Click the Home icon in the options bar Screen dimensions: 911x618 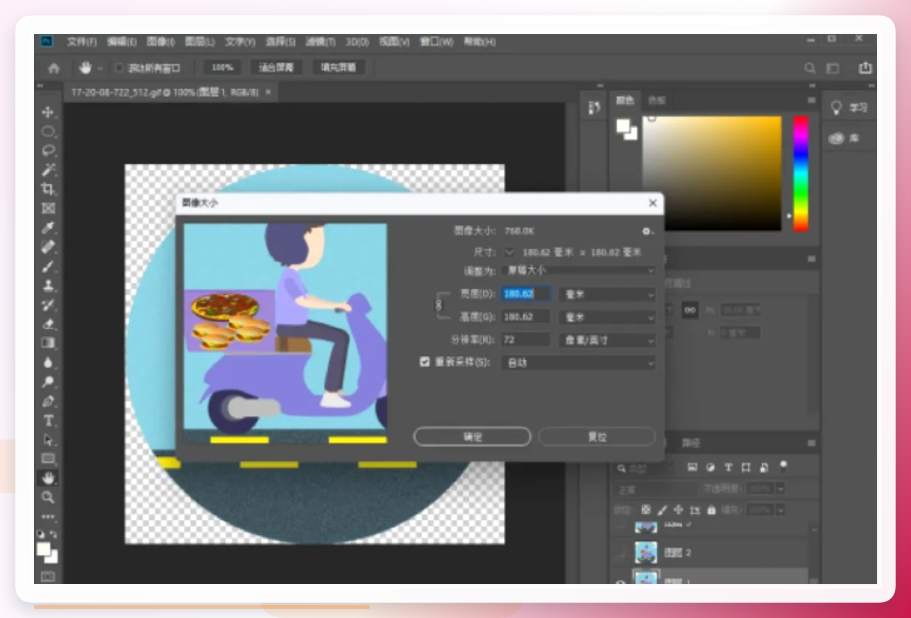pyautogui.click(x=54, y=68)
